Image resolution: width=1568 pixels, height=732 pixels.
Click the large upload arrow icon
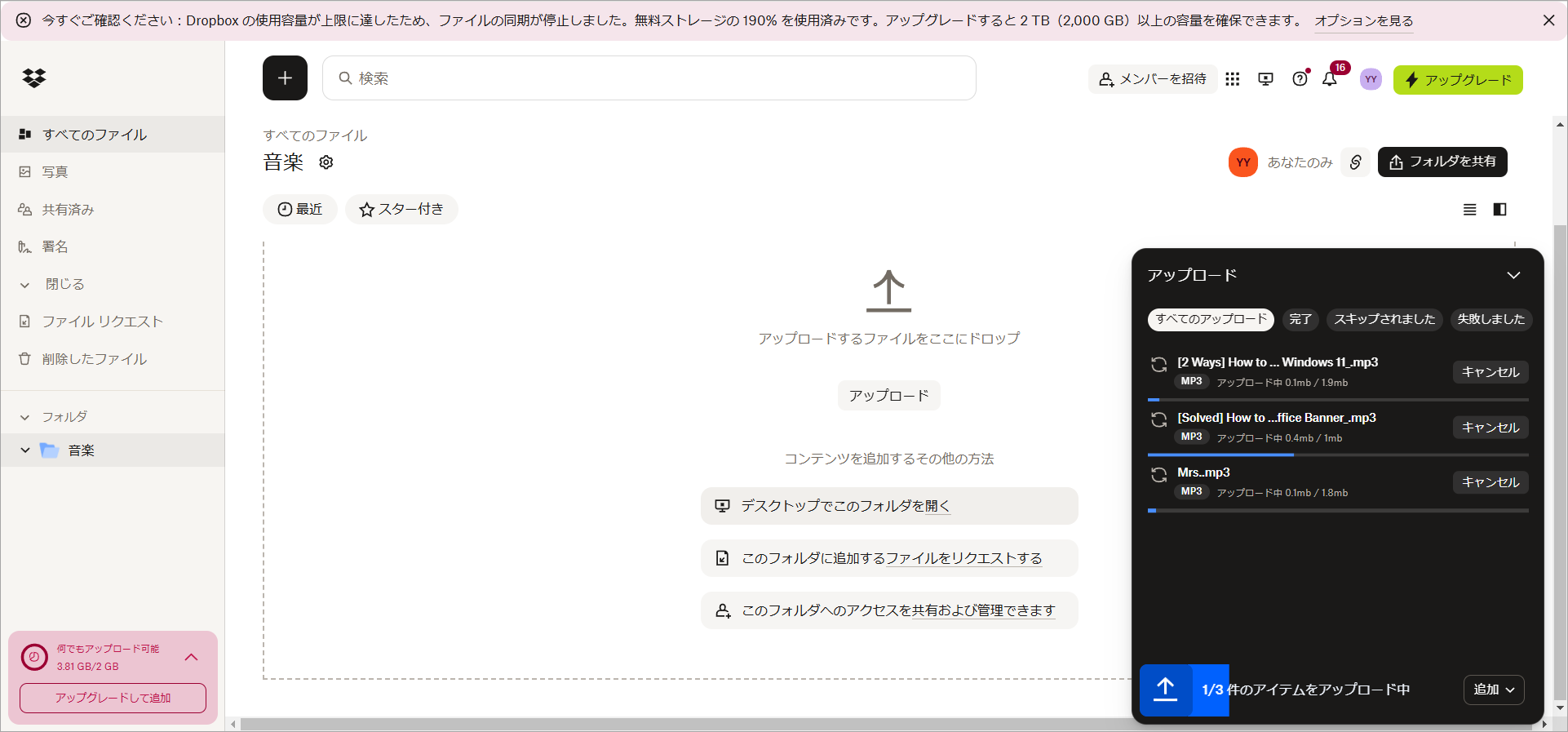(888, 291)
